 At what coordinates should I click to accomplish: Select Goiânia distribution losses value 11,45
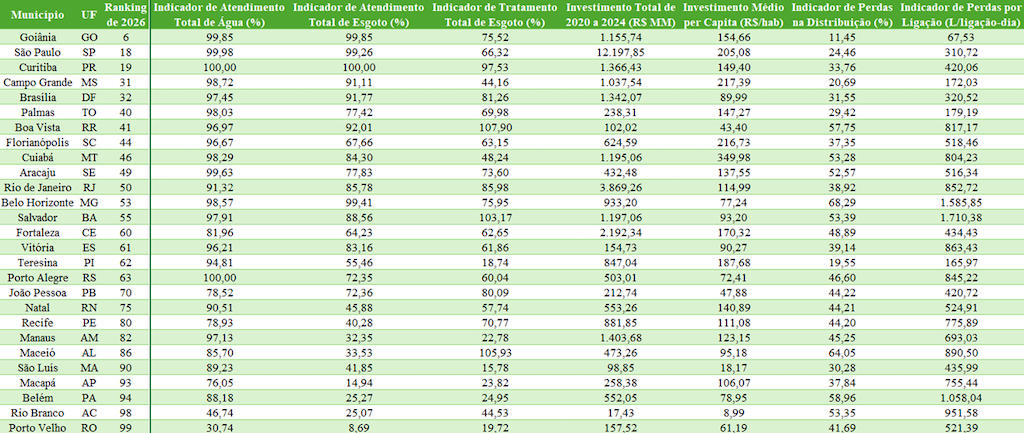(x=842, y=37)
